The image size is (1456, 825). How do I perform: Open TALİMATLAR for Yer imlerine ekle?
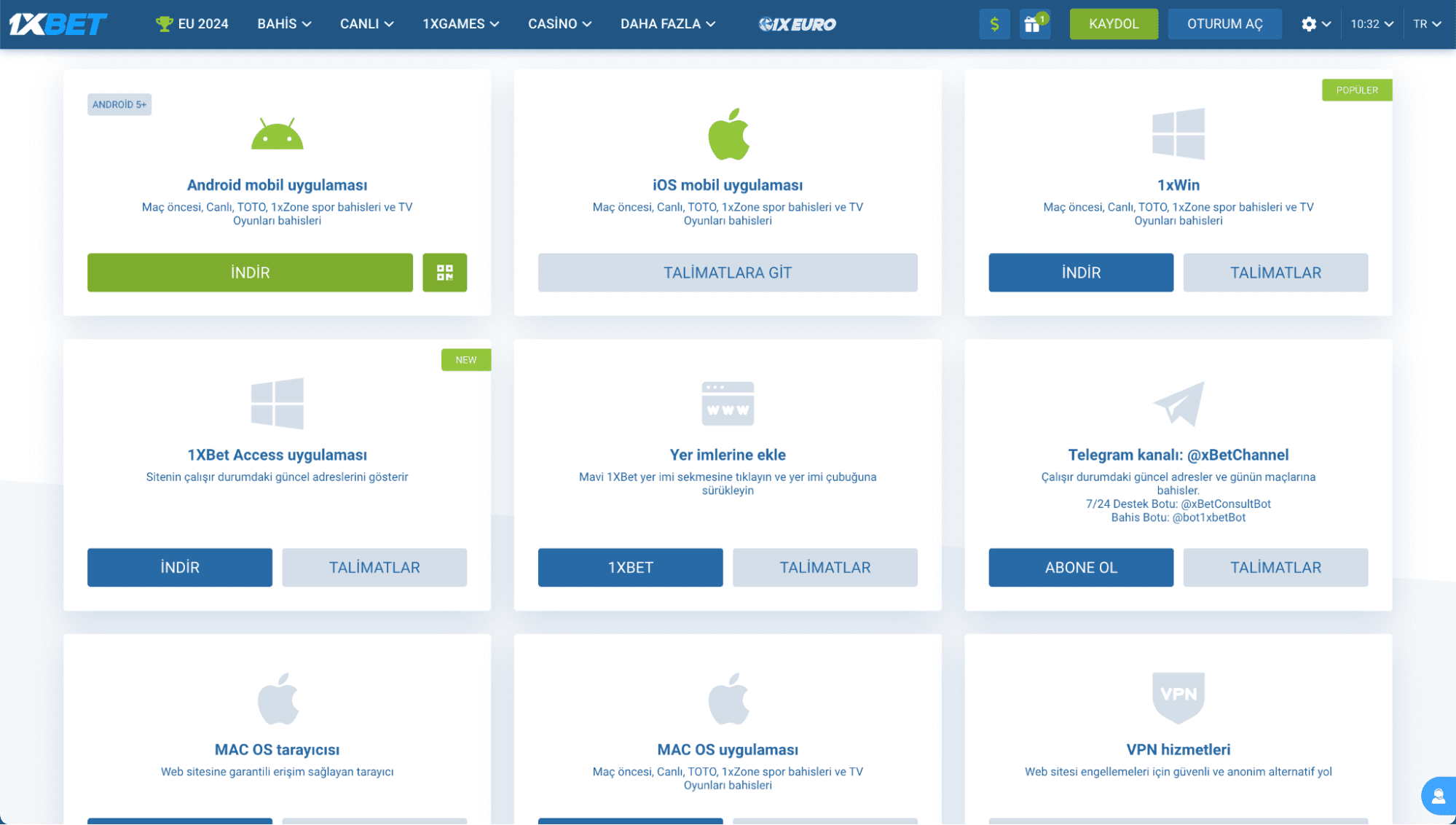[x=825, y=568]
